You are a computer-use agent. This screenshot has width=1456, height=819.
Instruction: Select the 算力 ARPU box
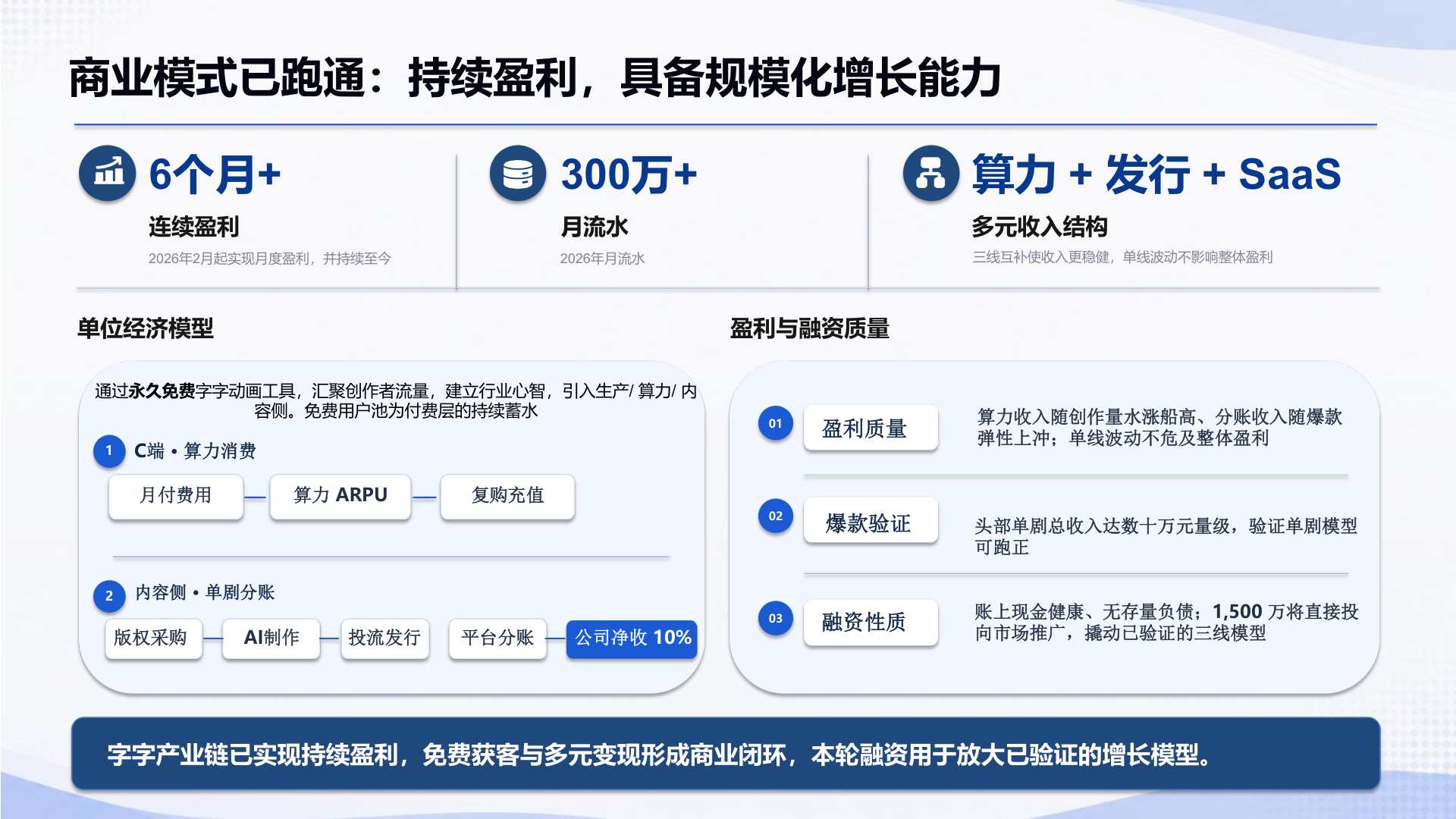(x=340, y=497)
